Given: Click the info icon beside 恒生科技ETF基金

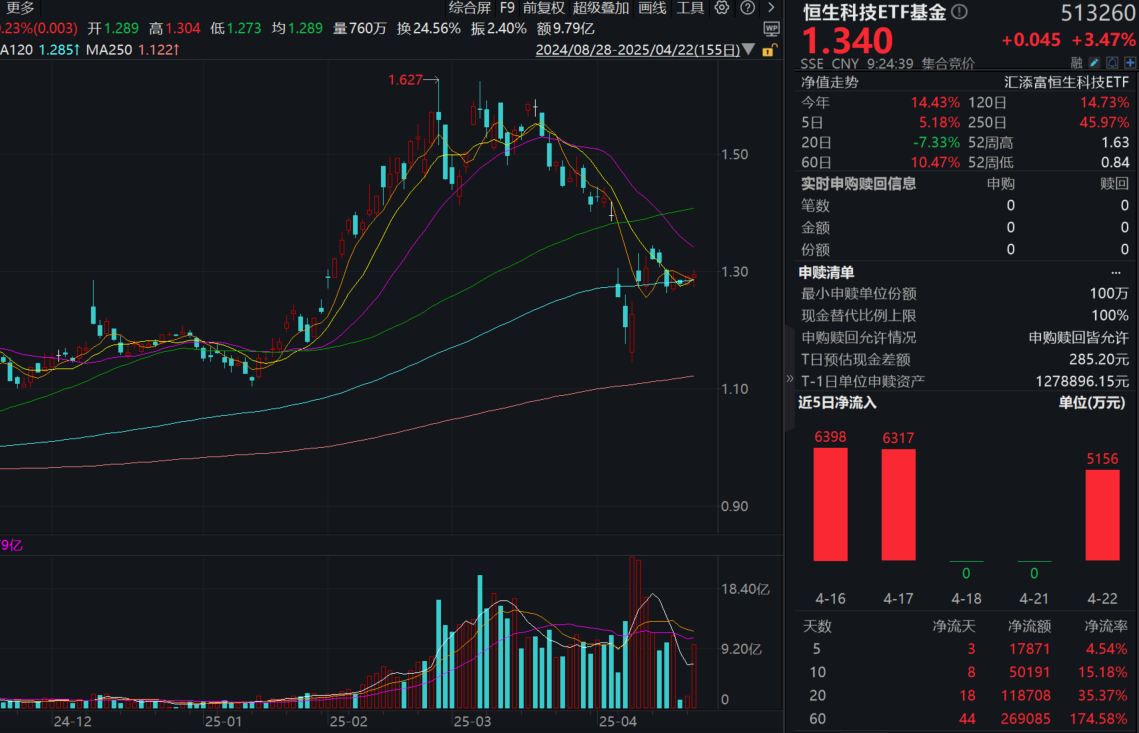Looking at the screenshot, I should tap(959, 12).
